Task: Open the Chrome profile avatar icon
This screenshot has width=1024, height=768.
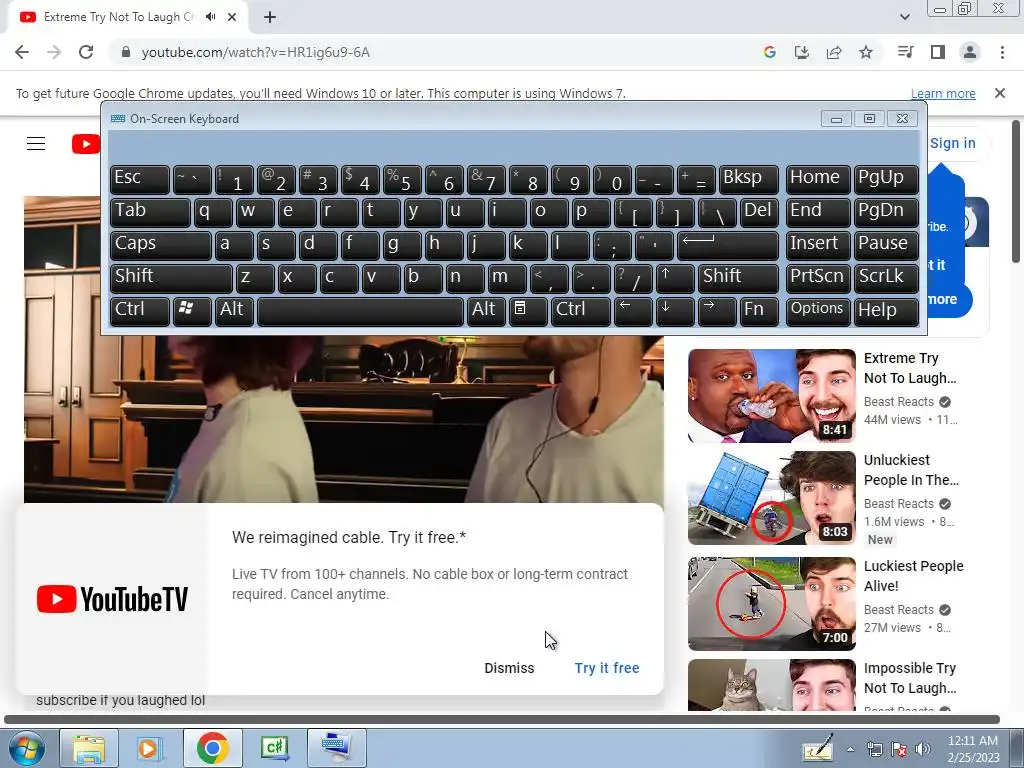Action: 970,52
